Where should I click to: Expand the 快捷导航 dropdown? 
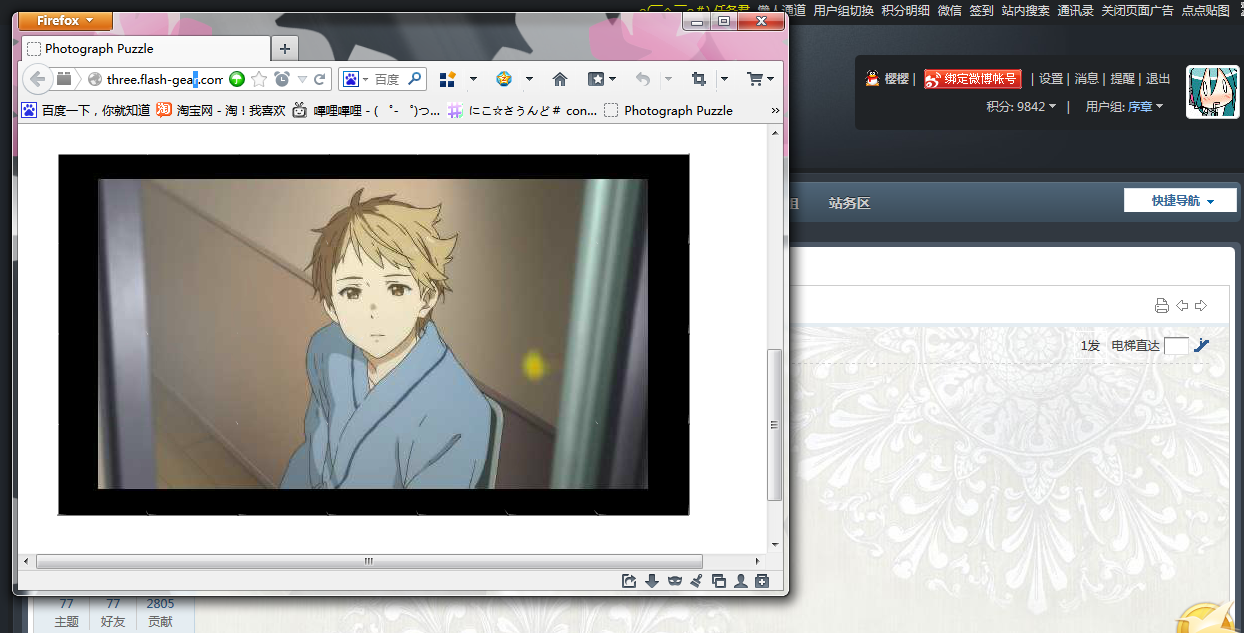click(1180, 201)
